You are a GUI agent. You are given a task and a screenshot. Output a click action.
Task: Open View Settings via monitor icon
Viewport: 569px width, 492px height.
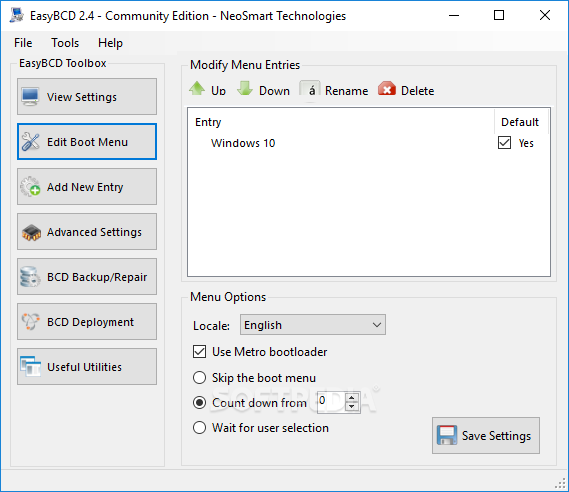(30, 97)
